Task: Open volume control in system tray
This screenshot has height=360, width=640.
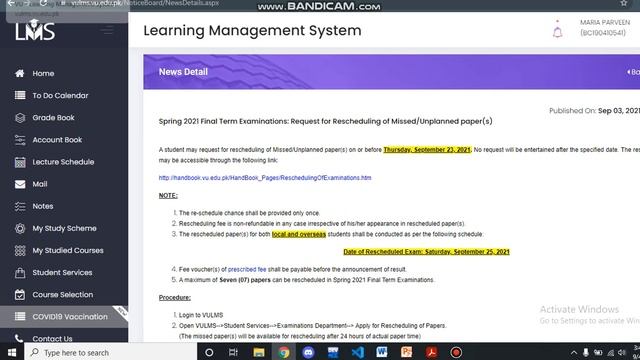Action: (622, 352)
